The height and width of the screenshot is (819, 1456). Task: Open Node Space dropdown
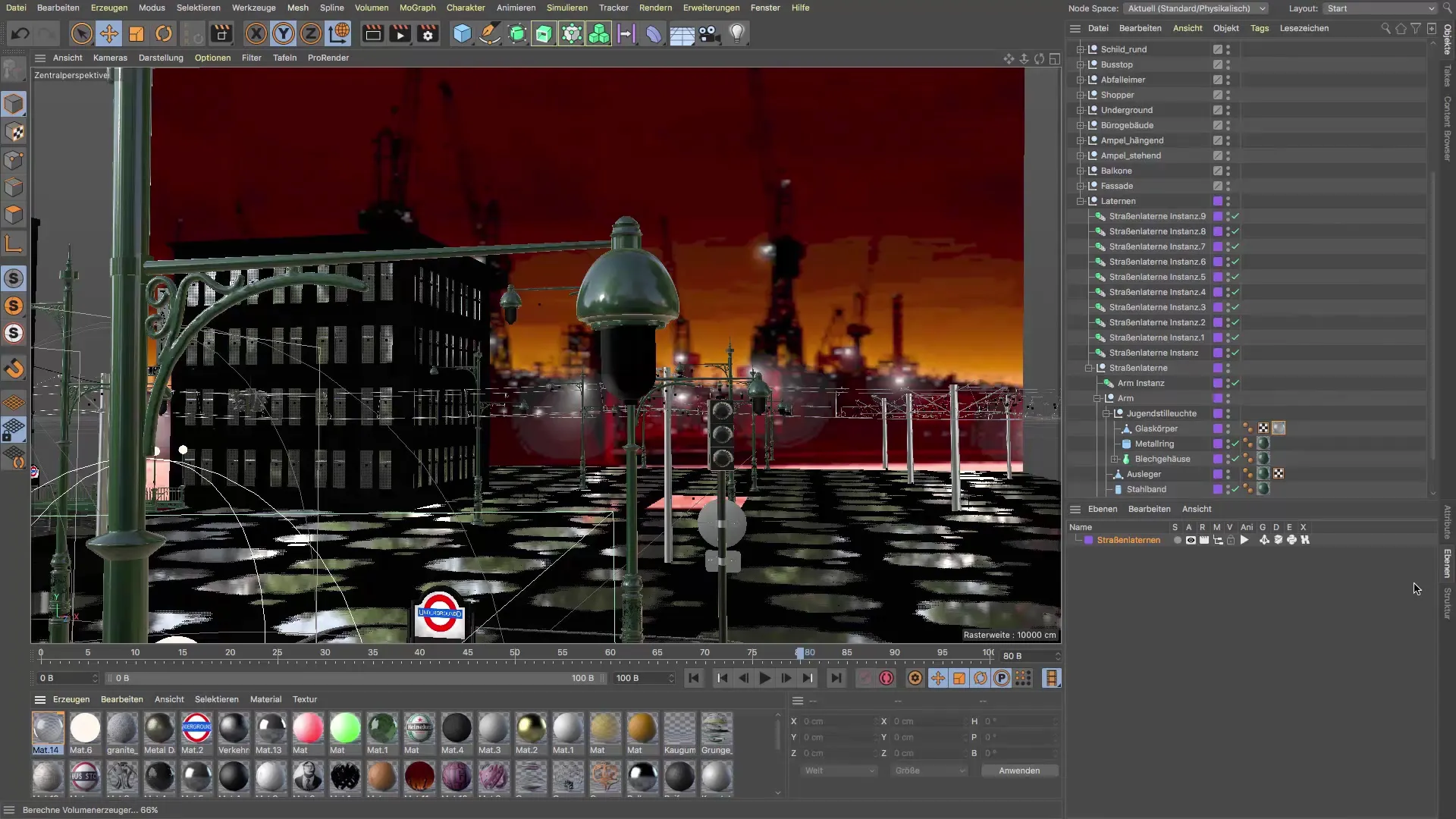1196,8
